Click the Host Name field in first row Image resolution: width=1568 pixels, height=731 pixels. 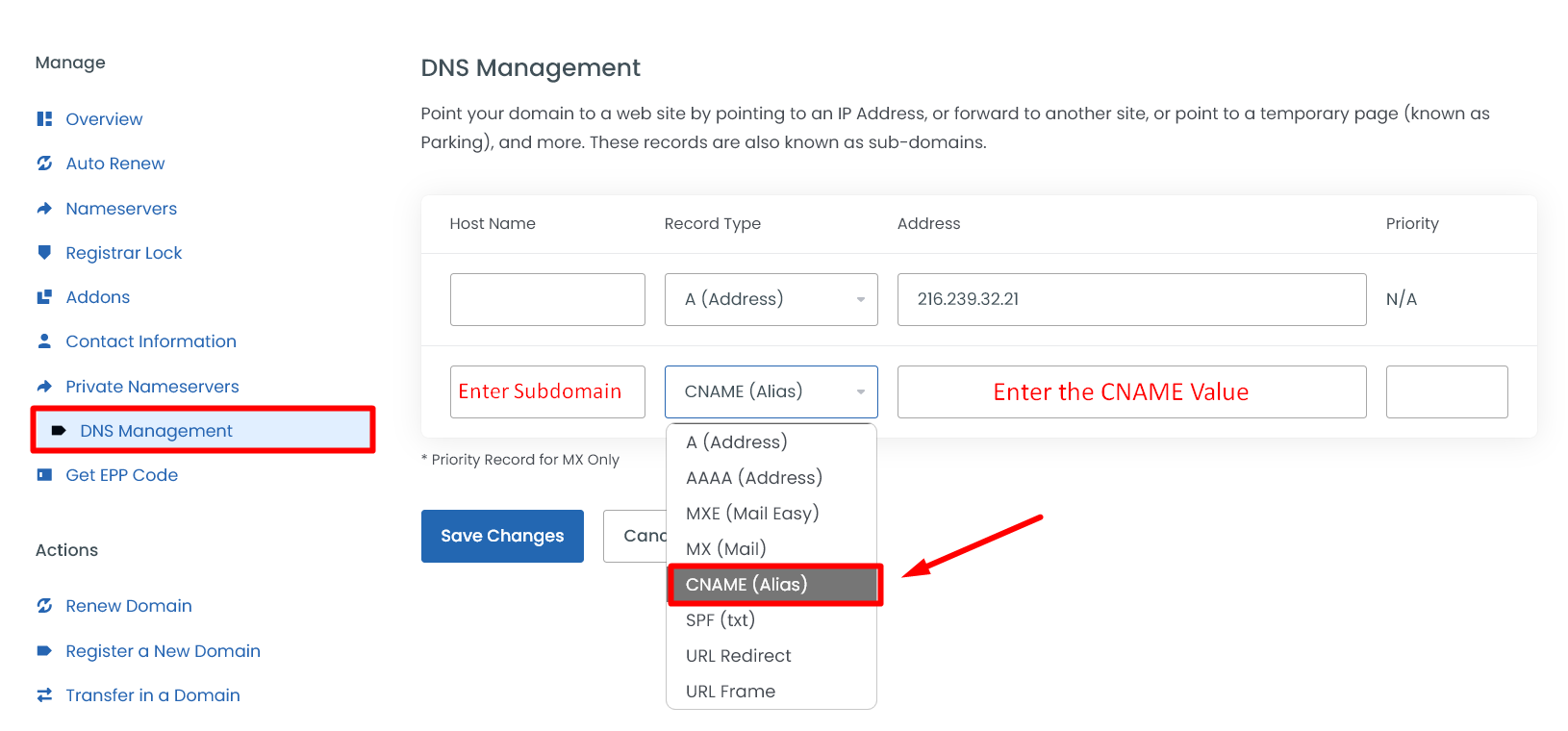547,299
